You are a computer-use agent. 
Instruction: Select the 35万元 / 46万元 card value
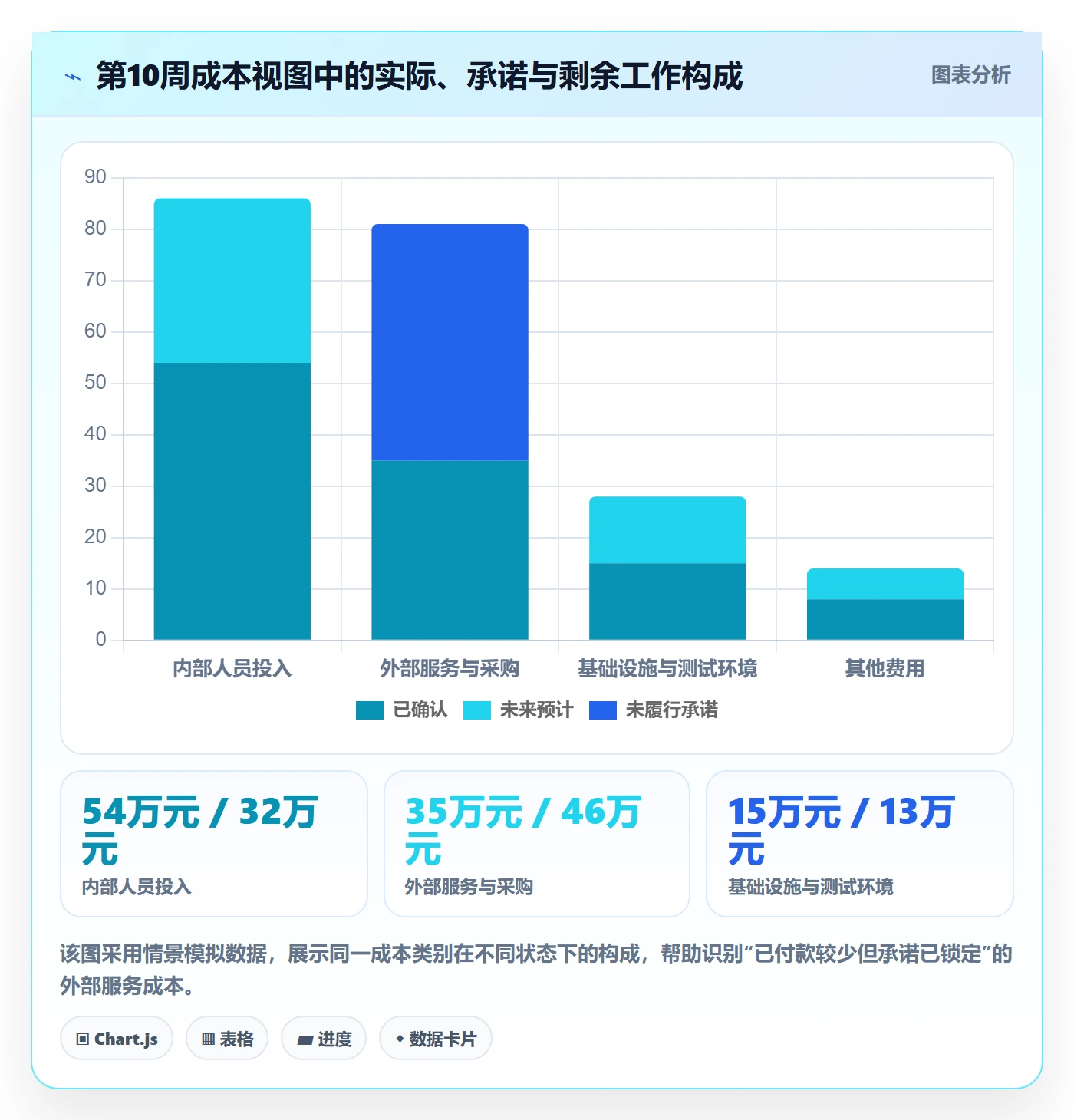(x=523, y=831)
